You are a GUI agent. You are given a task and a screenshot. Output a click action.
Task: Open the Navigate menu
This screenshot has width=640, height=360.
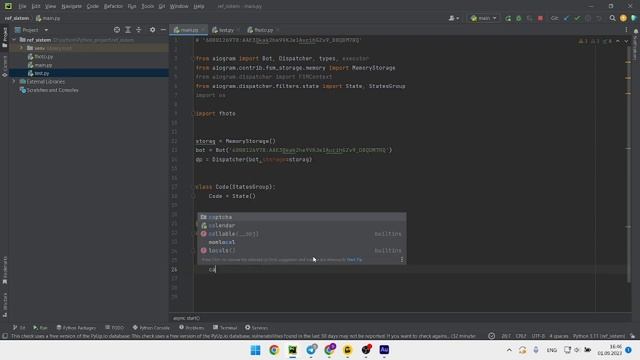click(71, 6)
